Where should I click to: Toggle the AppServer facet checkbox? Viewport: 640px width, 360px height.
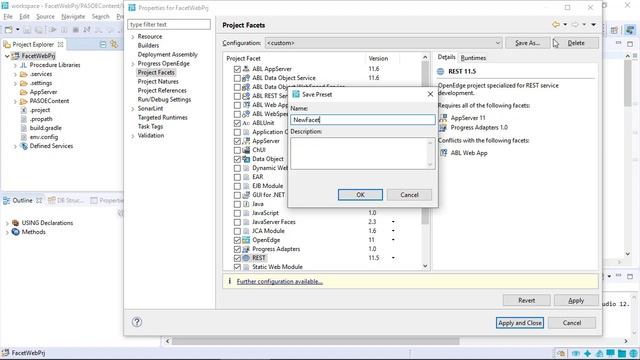pyautogui.click(x=237, y=141)
